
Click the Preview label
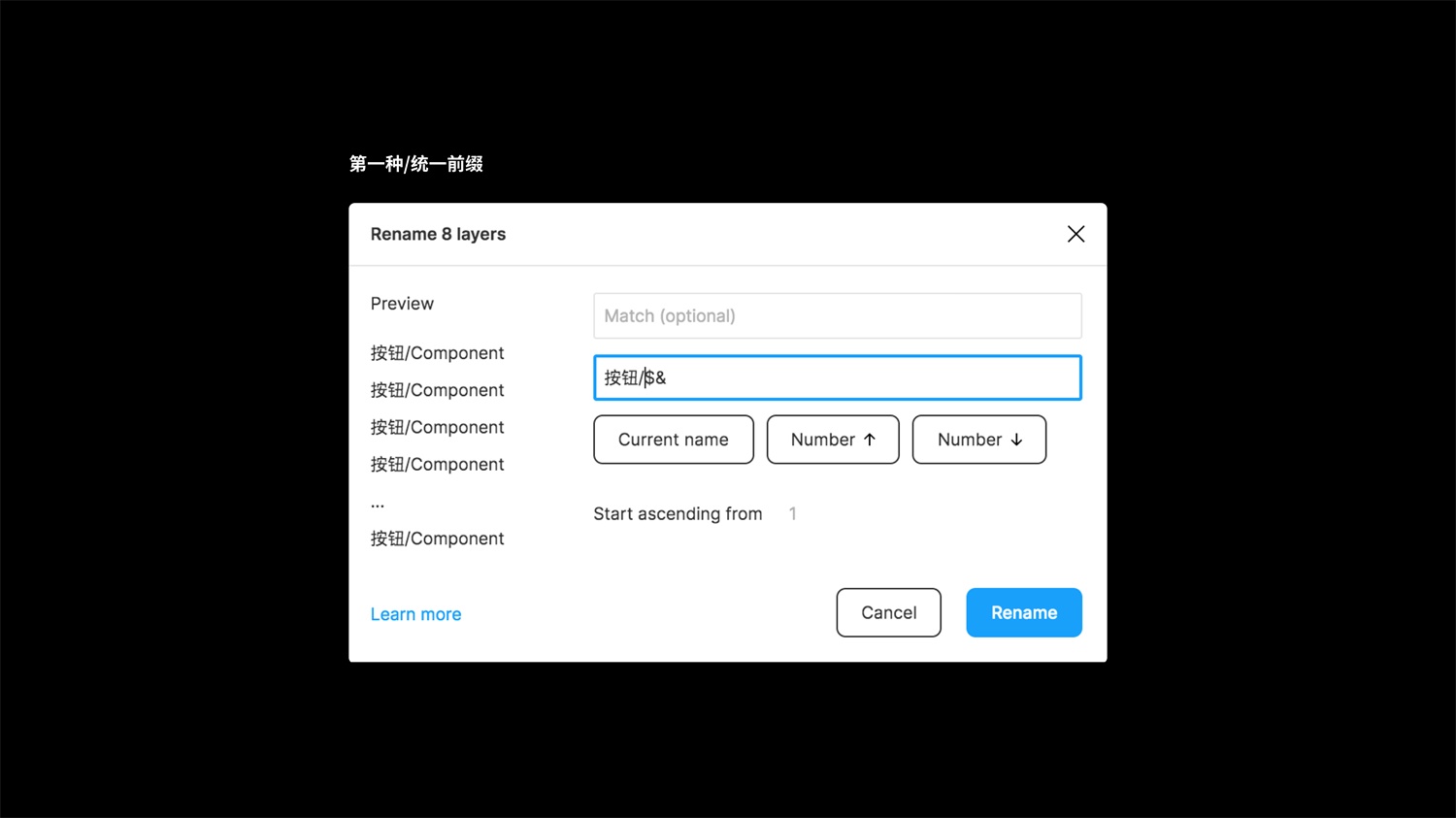coord(401,303)
